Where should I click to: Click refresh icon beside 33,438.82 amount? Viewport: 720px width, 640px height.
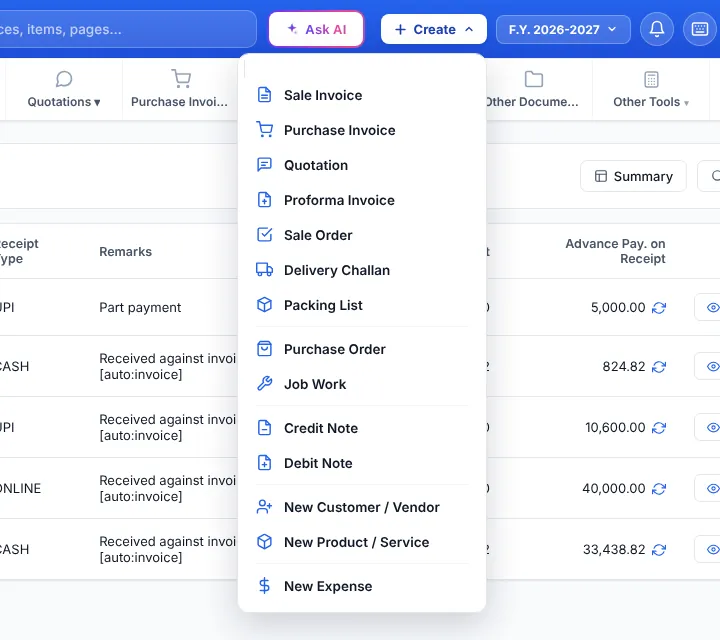[x=659, y=550]
